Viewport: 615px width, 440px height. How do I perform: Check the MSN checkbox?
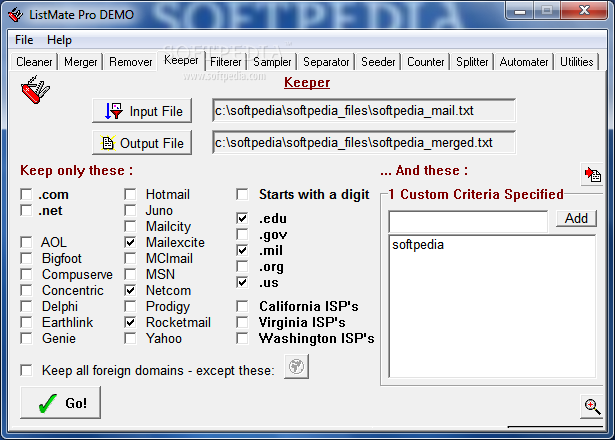click(x=130, y=274)
